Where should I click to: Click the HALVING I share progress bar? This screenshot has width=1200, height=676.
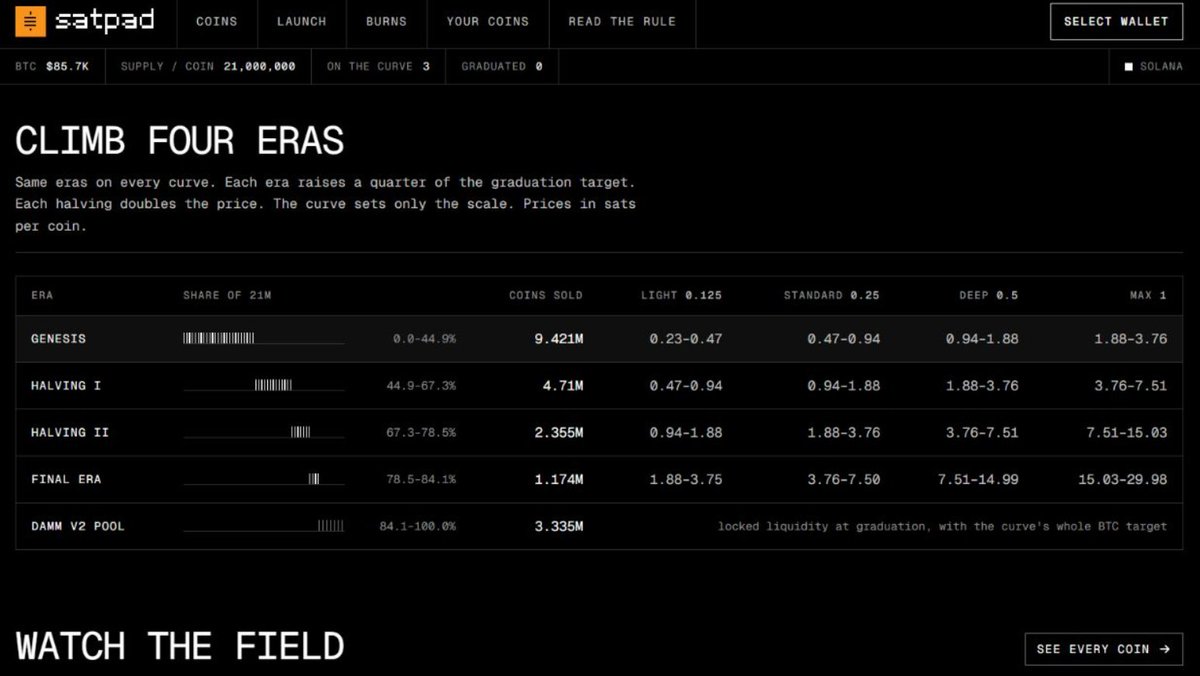(x=264, y=385)
